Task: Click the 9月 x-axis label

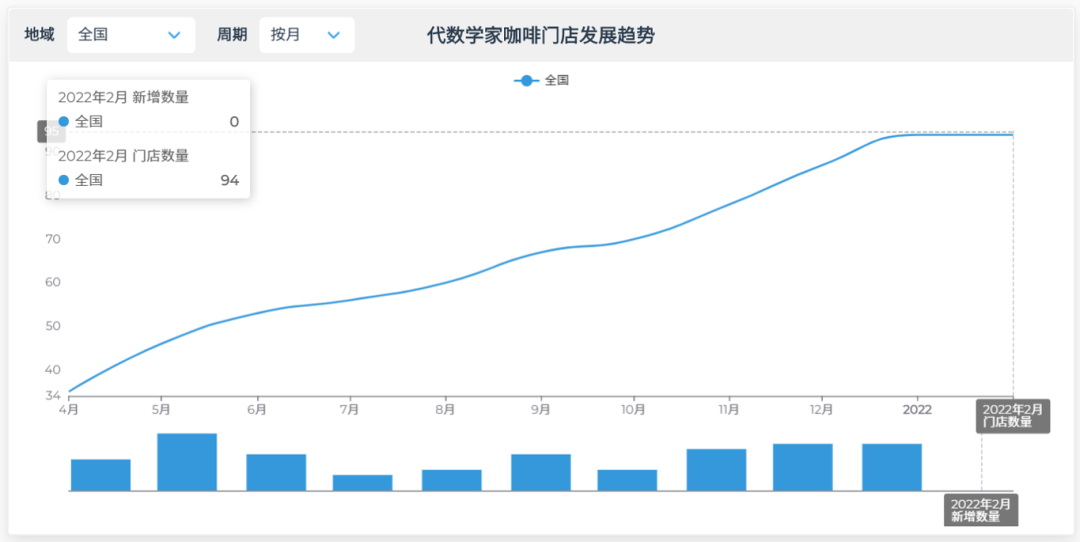Action: [x=541, y=409]
